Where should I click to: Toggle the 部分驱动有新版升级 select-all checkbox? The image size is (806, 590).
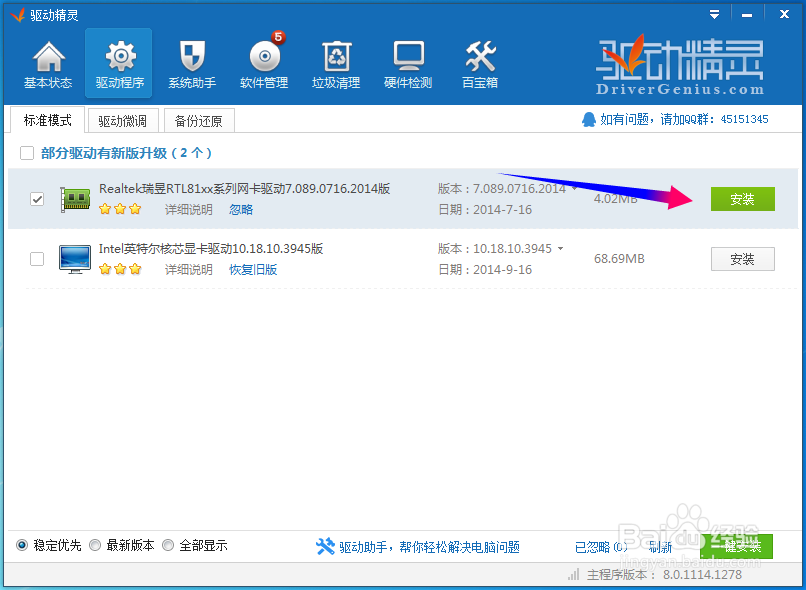27,153
